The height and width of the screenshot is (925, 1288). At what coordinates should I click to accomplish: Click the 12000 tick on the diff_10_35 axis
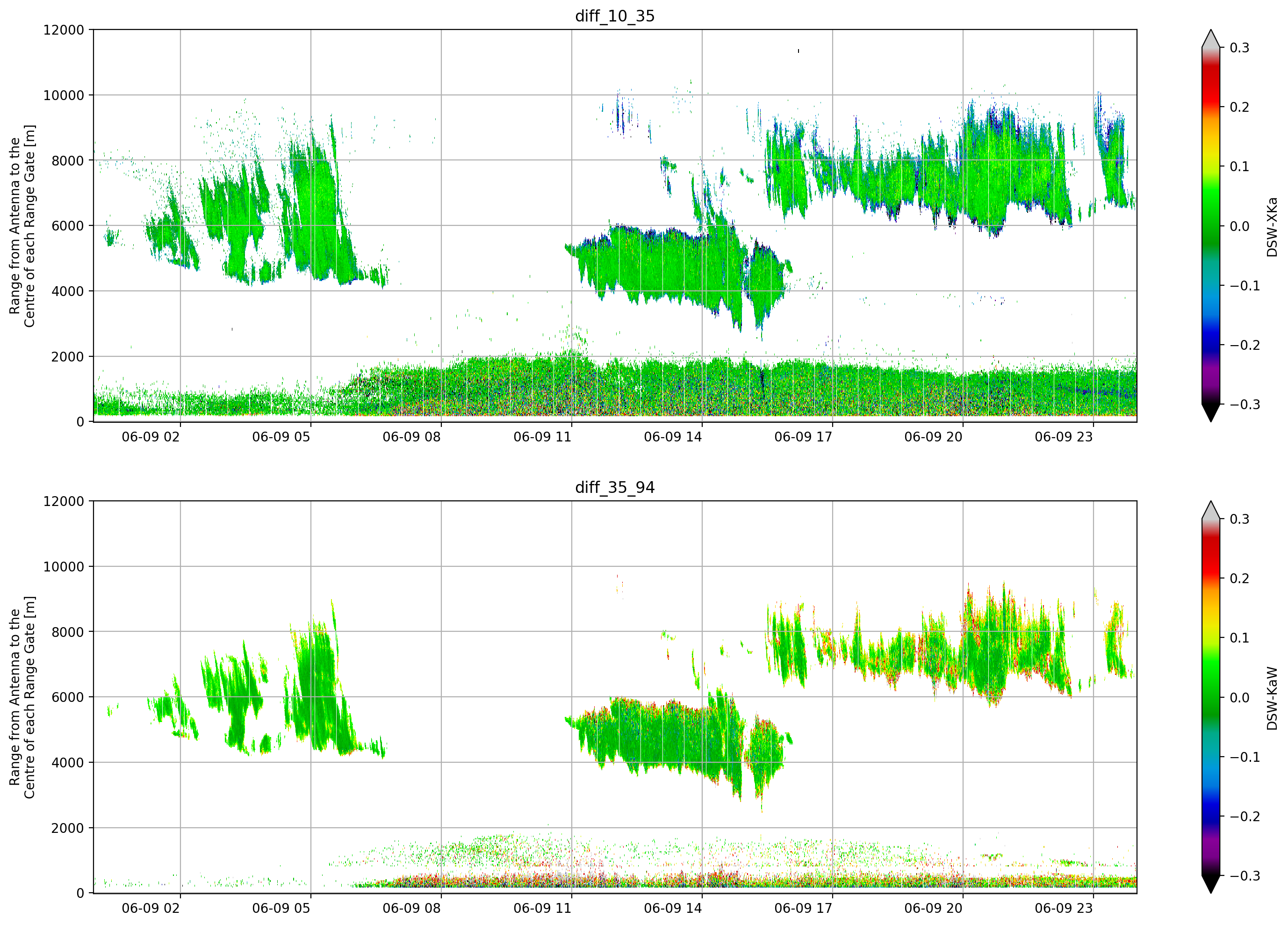(x=64, y=29)
